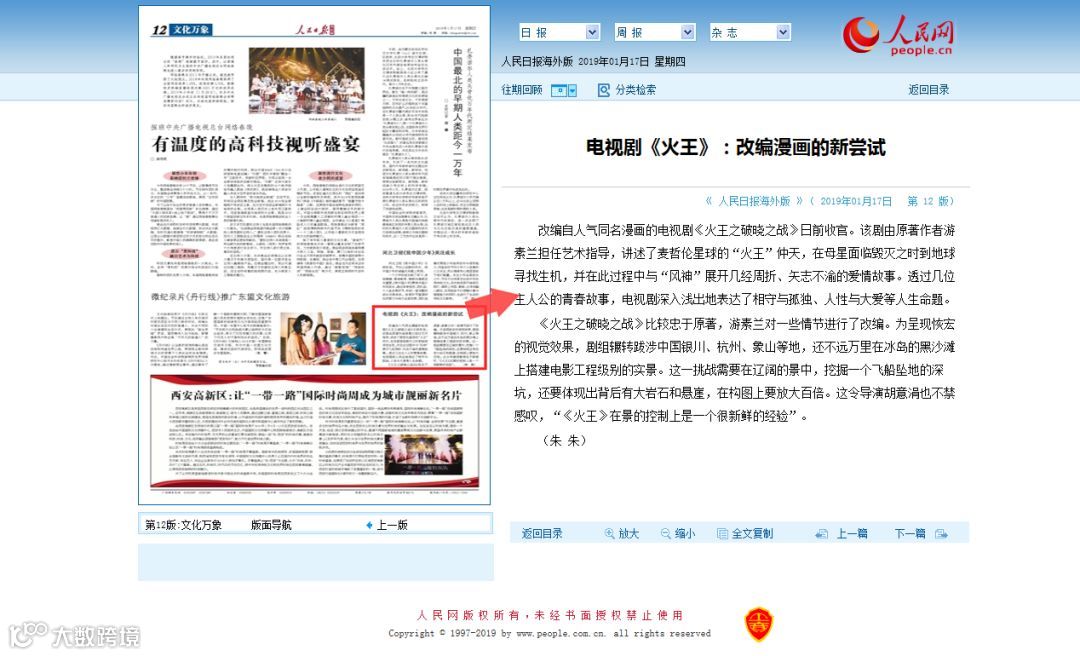Open the 微纪录片《丹行线》 article on the page

tap(220, 296)
